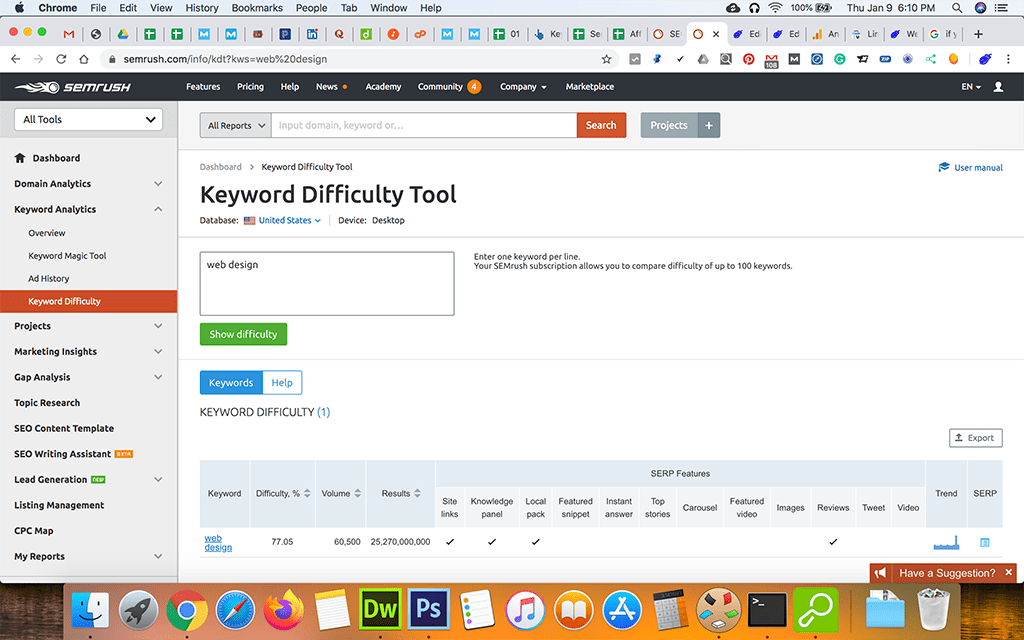Click the SEMrush logo
1024x640 pixels.
click(72, 87)
